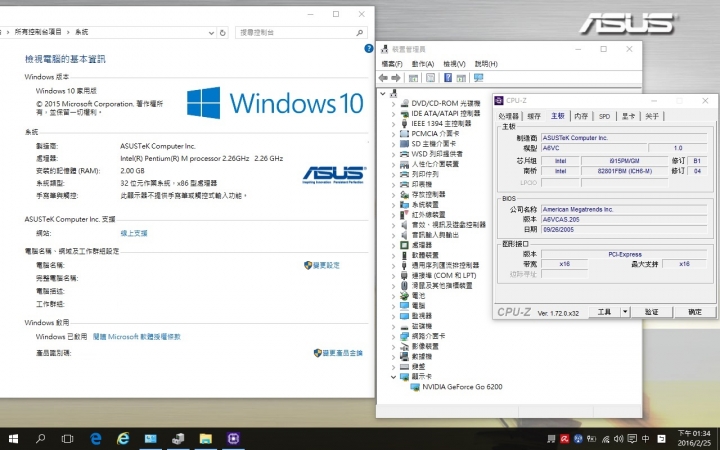Click the 确定 button in CPU-Z
The width and height of the screenshot is (720, 450).
(695, 312)
